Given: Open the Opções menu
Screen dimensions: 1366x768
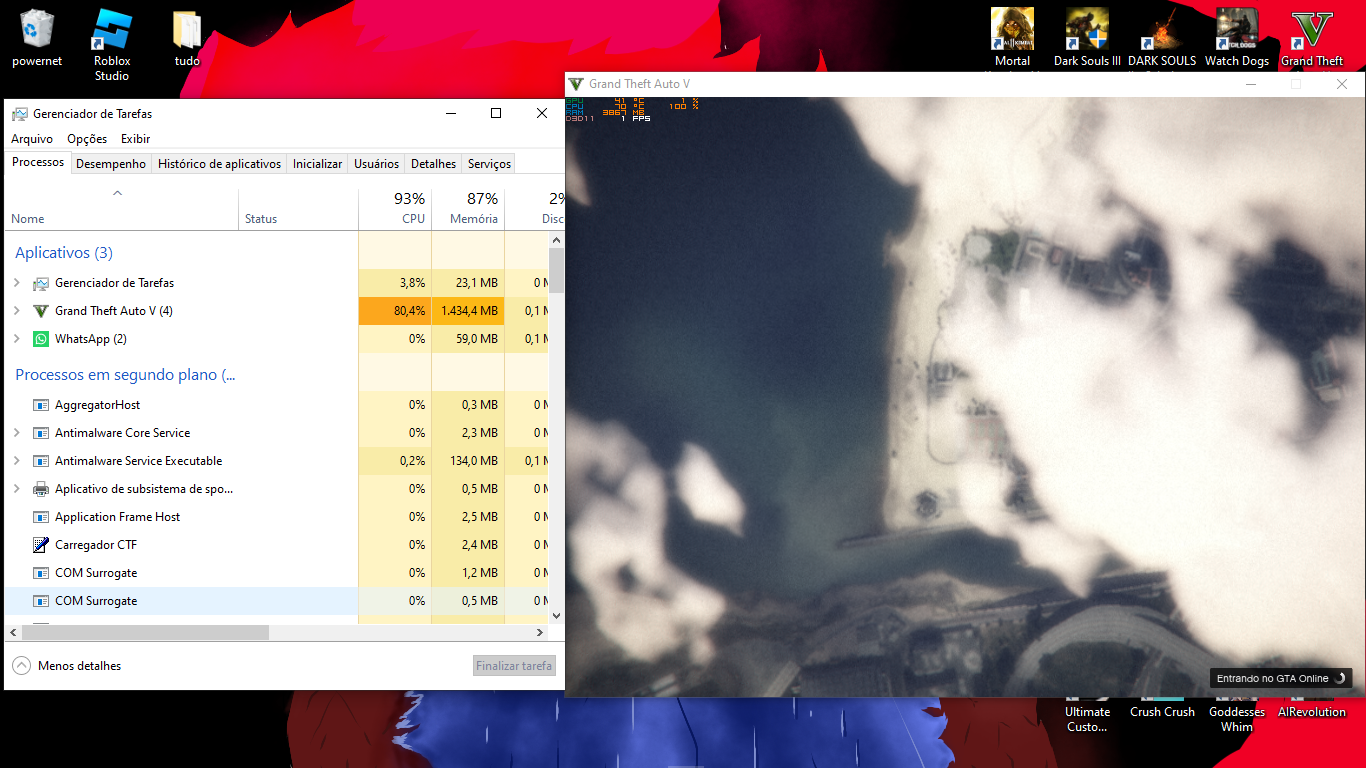Looking at the screenshot, I should 87,139.
